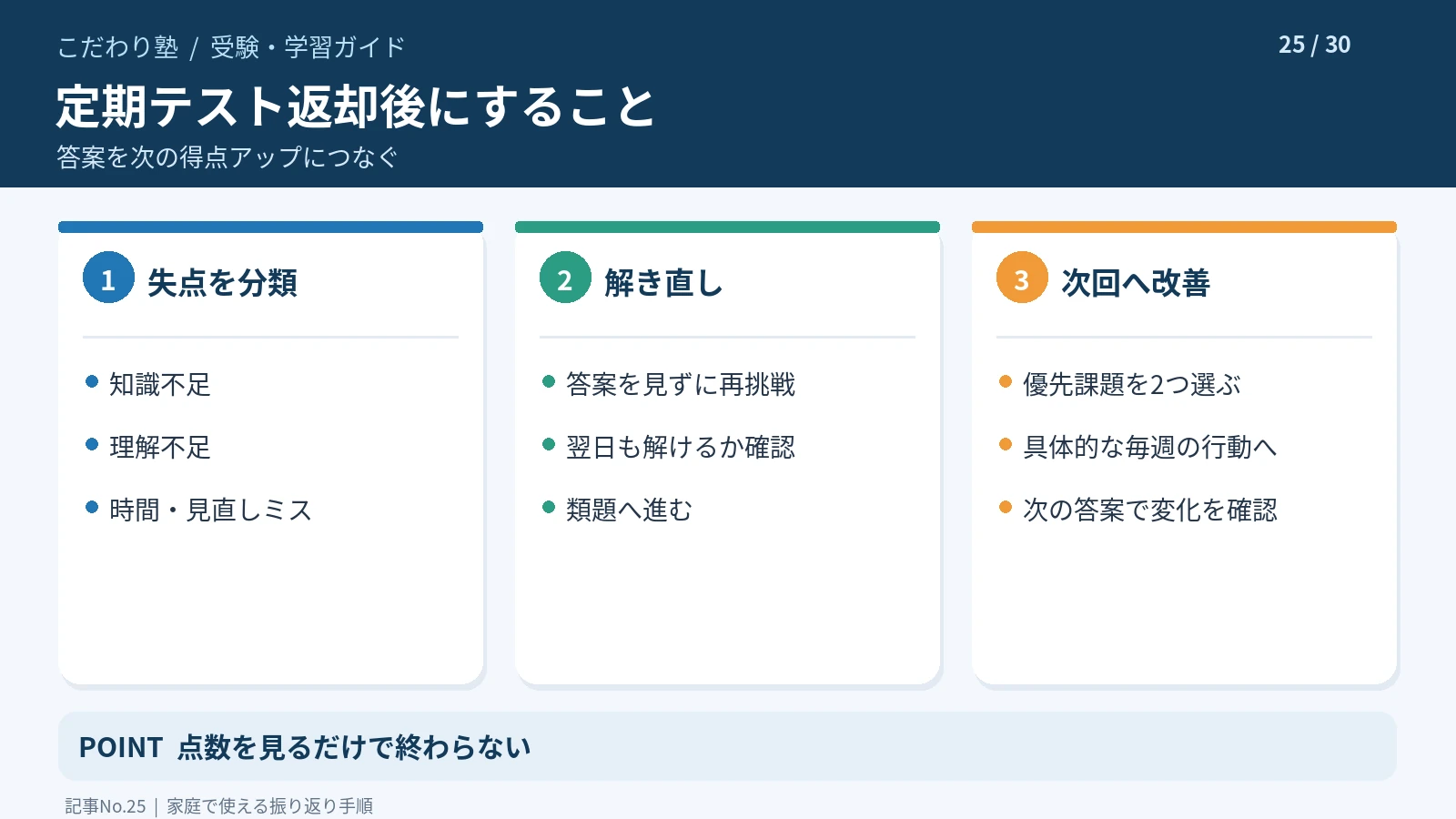
Task: Click the subtitle 答案を次の得点アップにつなぐ
Action: pyautogui.click(x=227, y=157)
